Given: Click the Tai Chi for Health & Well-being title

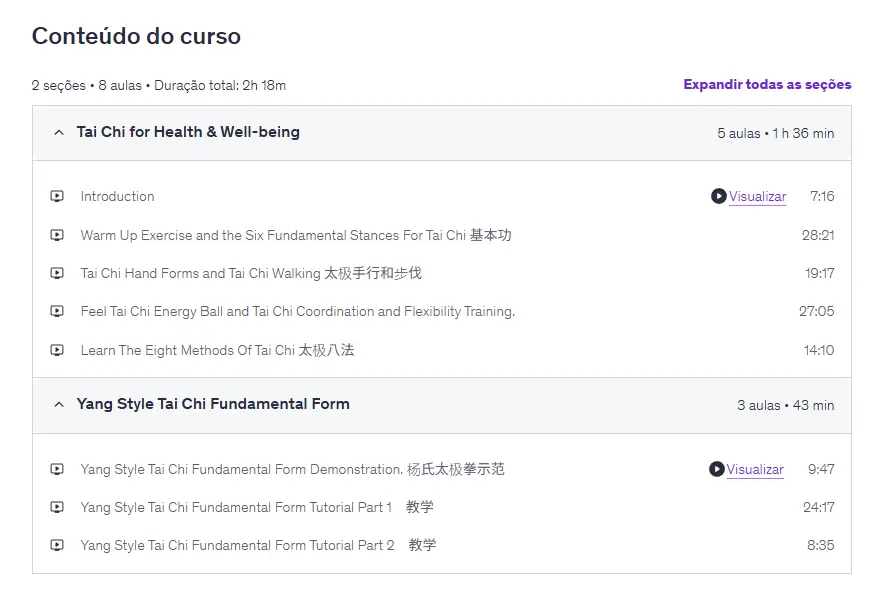Looking at the screenshot, I should (188, 132).
